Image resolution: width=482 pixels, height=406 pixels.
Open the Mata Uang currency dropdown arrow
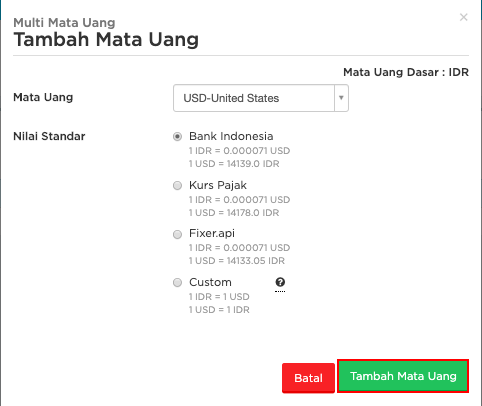pyautogui.click(x=341, y=98)
